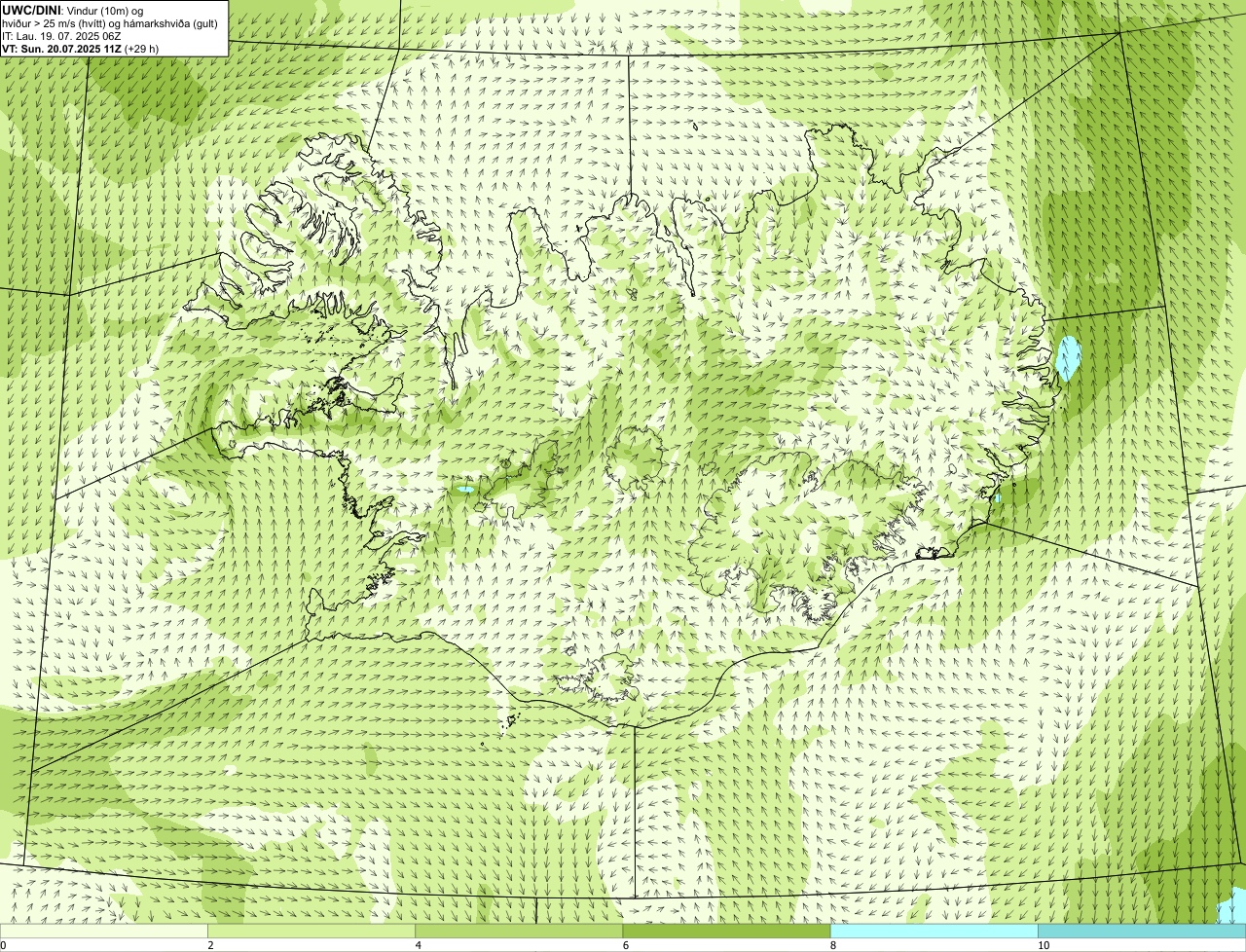The width and height of the screenshot is (1246, 952).
Task: Click the '2' scale label
Action: [x=210, y=945]
